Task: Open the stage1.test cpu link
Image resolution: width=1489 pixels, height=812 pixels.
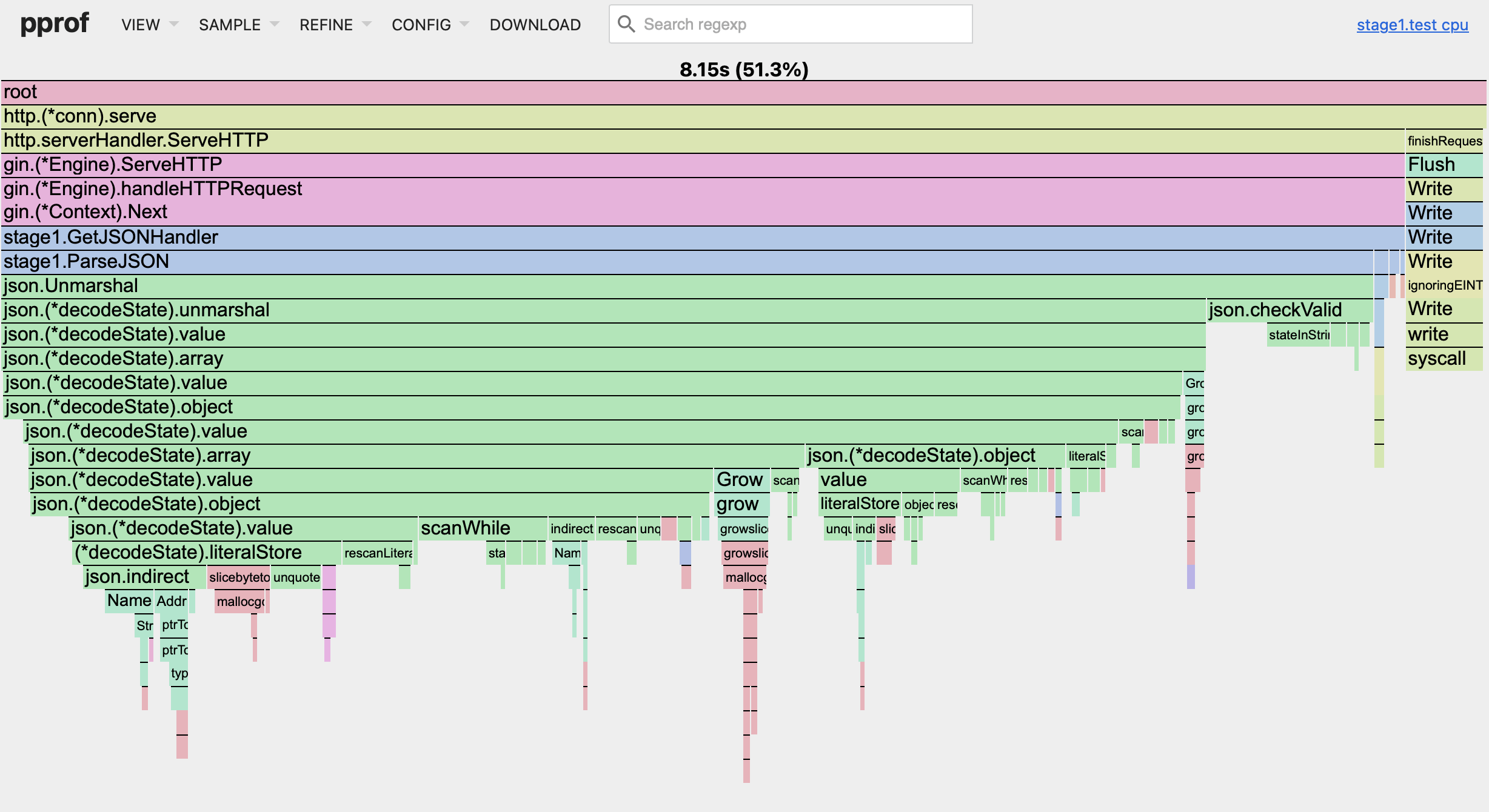Action: [x=1412, y=25]
